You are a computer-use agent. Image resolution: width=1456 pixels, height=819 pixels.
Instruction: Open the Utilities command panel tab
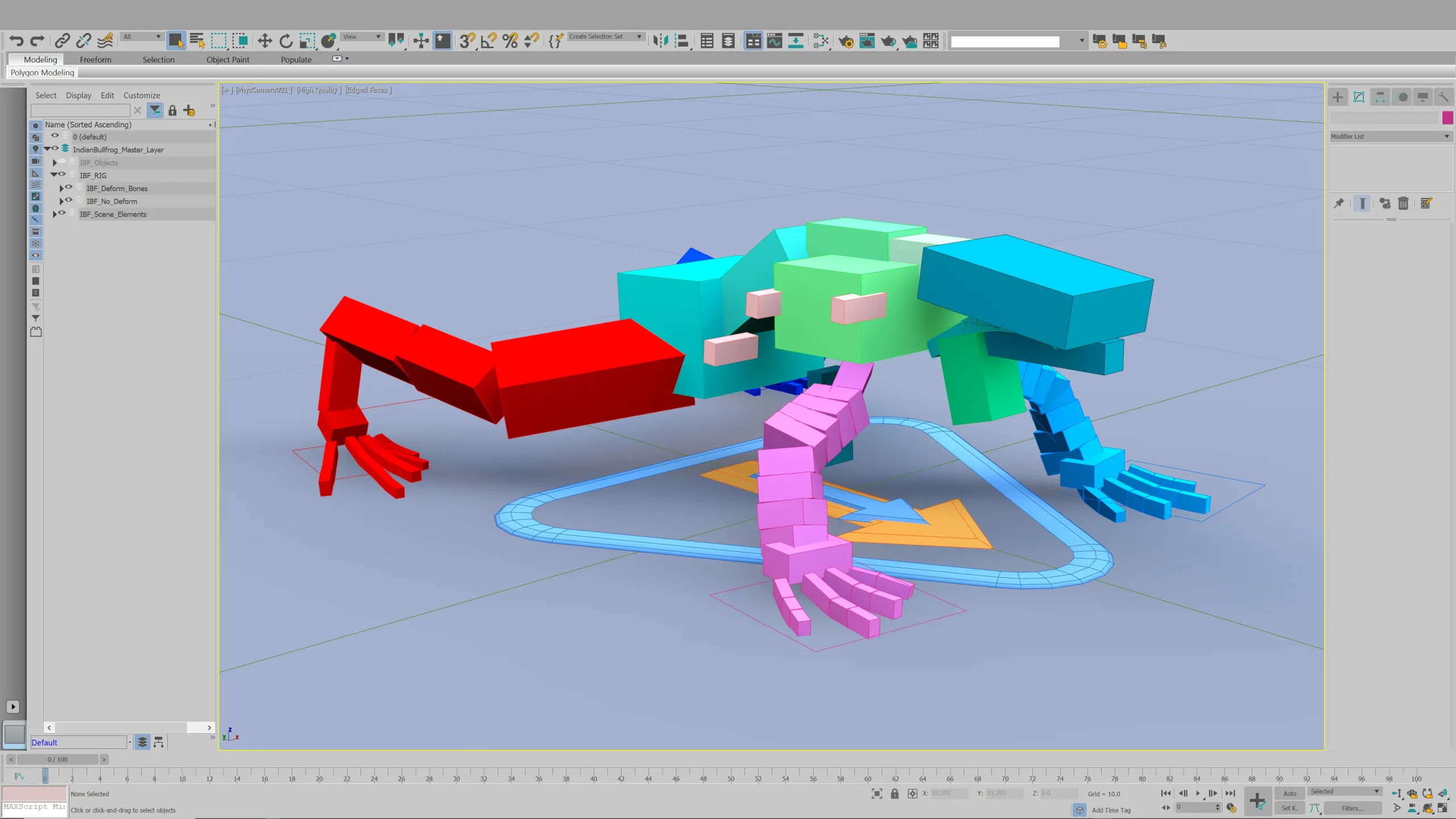(x=1443, y=97)
